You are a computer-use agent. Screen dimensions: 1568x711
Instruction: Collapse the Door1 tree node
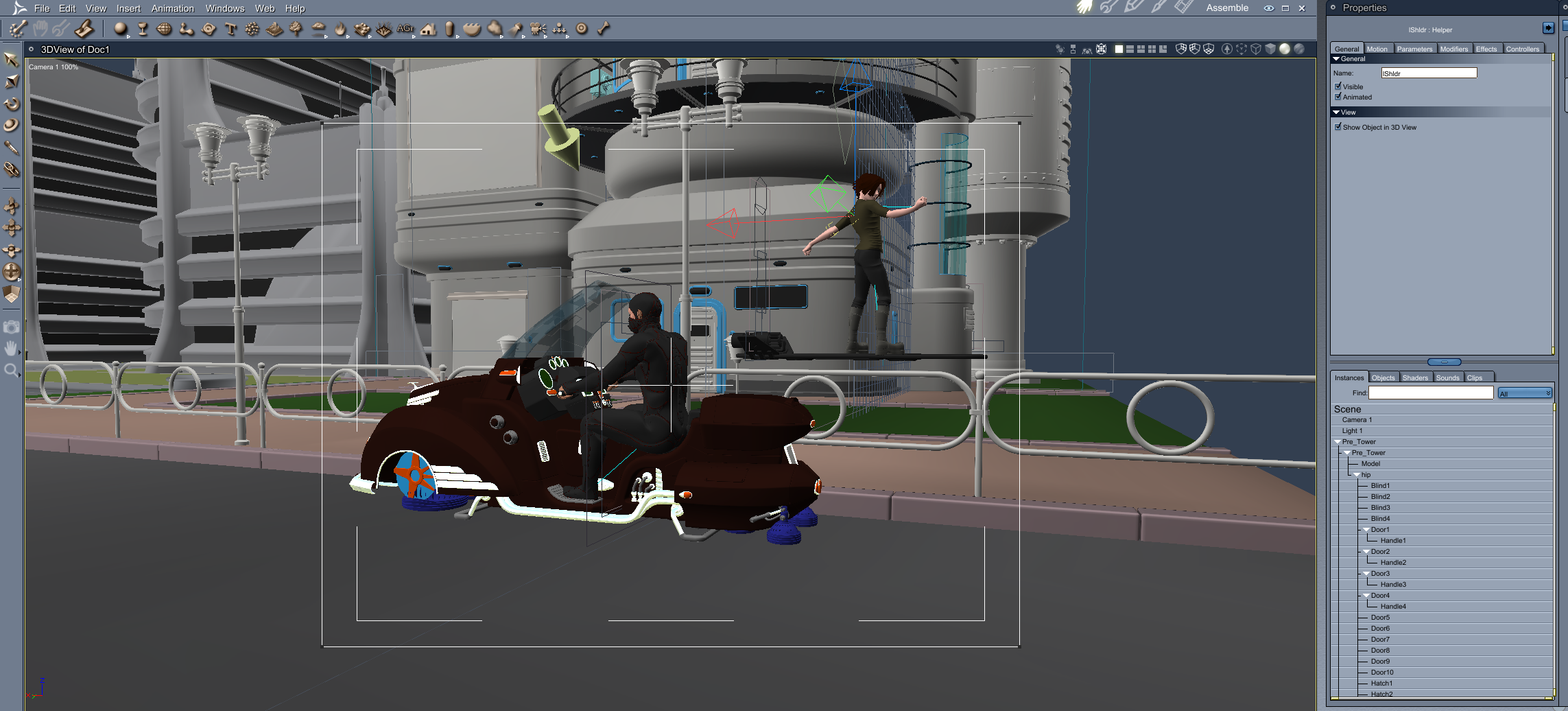[1366, 530]
